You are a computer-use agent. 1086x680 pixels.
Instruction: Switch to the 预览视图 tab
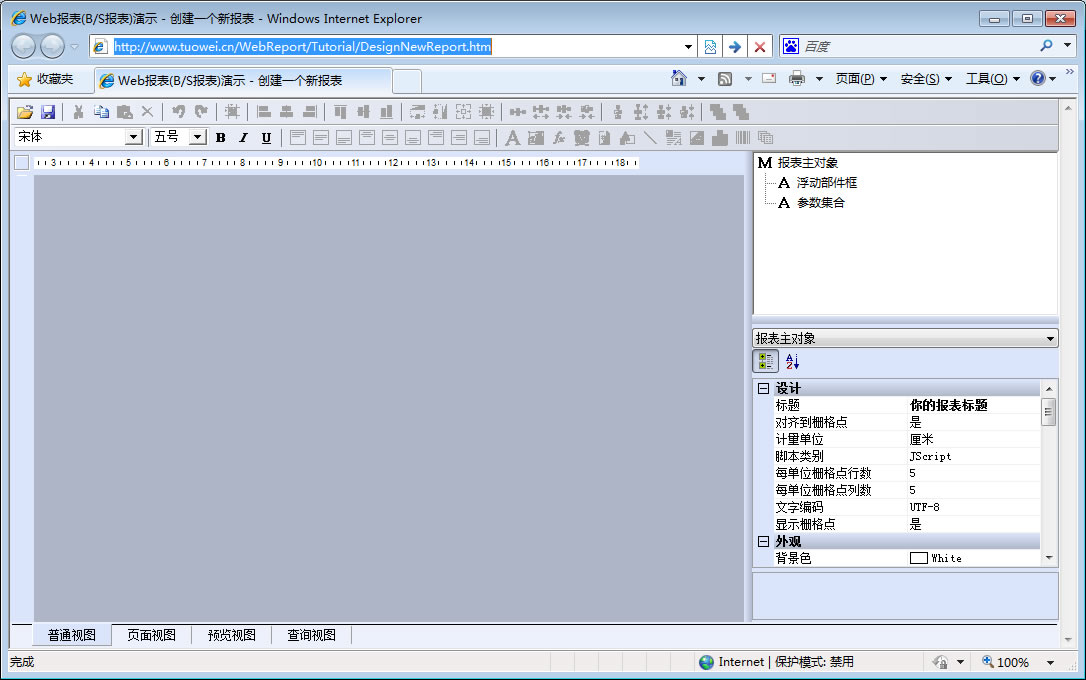(231, 635)
